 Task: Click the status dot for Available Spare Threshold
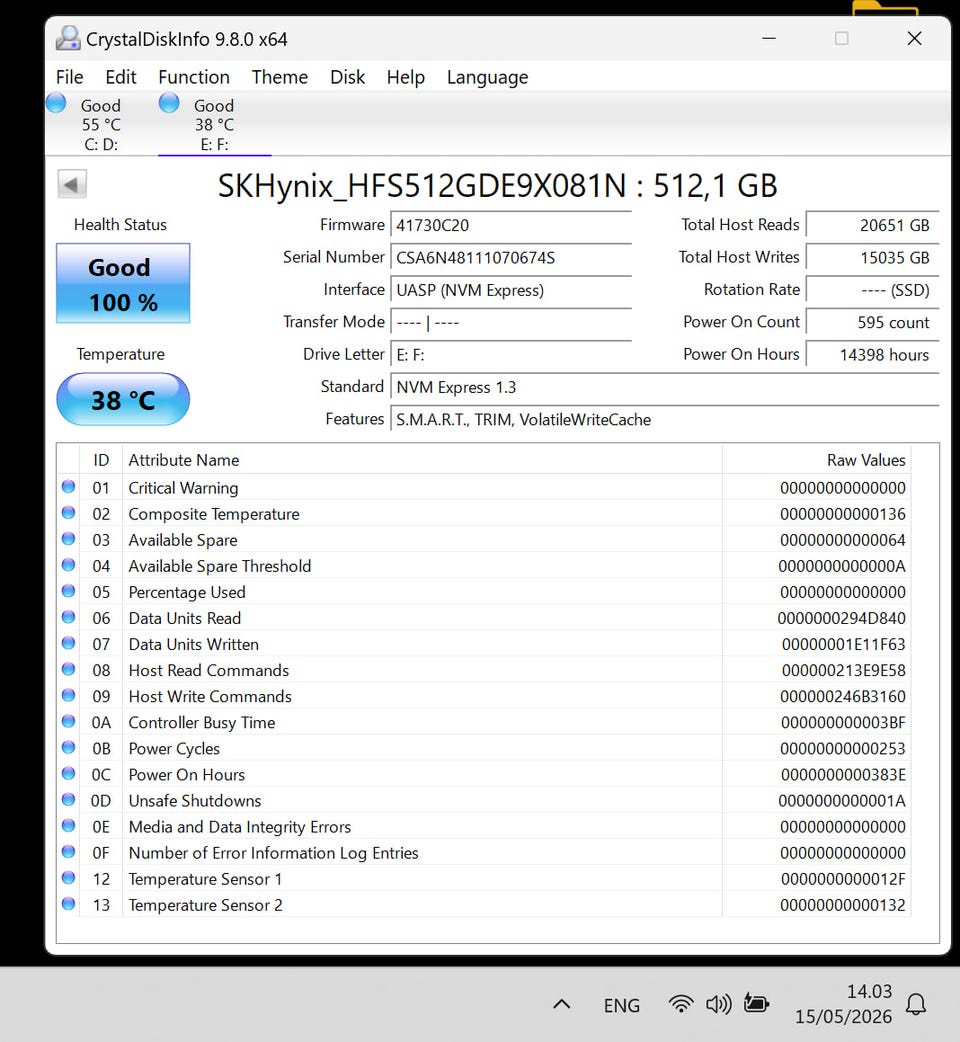68,565
